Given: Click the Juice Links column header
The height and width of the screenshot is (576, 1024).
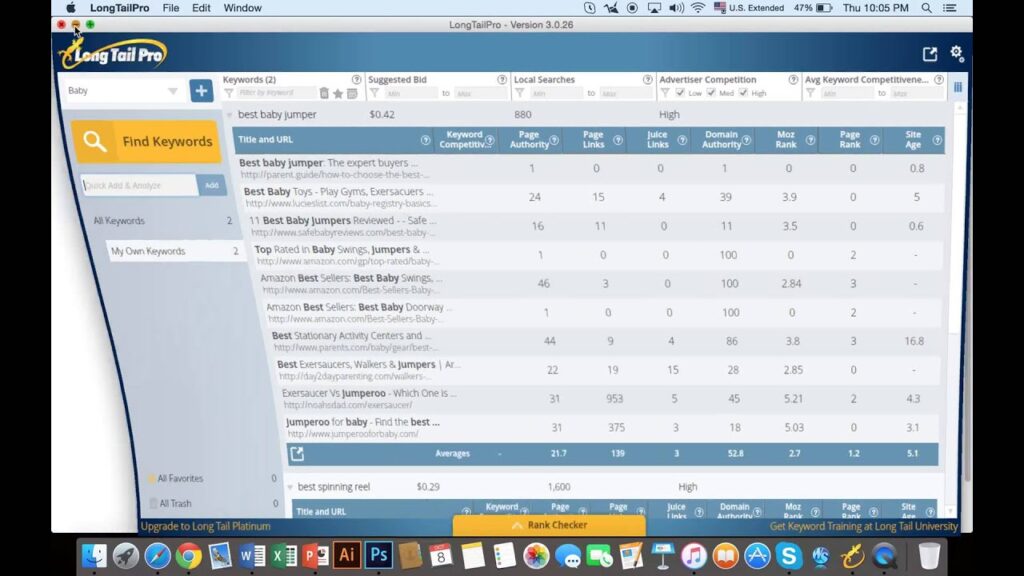Looking at the screenshot, I should tap(657, 140).
